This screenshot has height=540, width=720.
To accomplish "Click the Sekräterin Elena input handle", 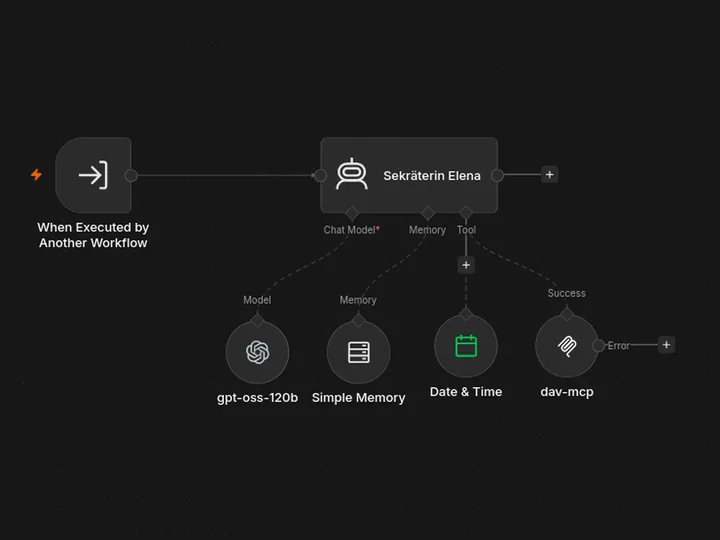I will click(x=321, y=175).
